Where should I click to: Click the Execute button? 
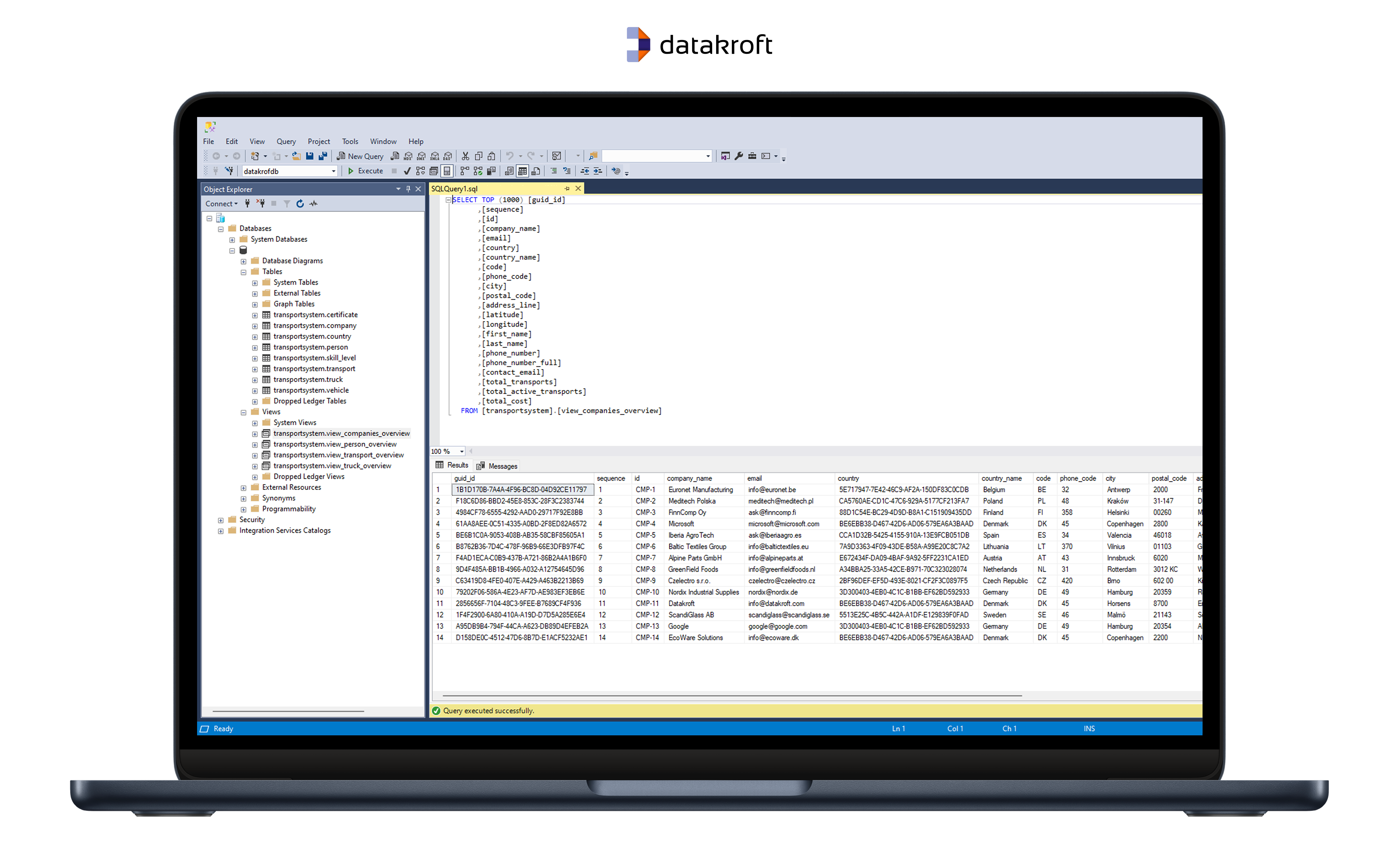tap(366, 171)
